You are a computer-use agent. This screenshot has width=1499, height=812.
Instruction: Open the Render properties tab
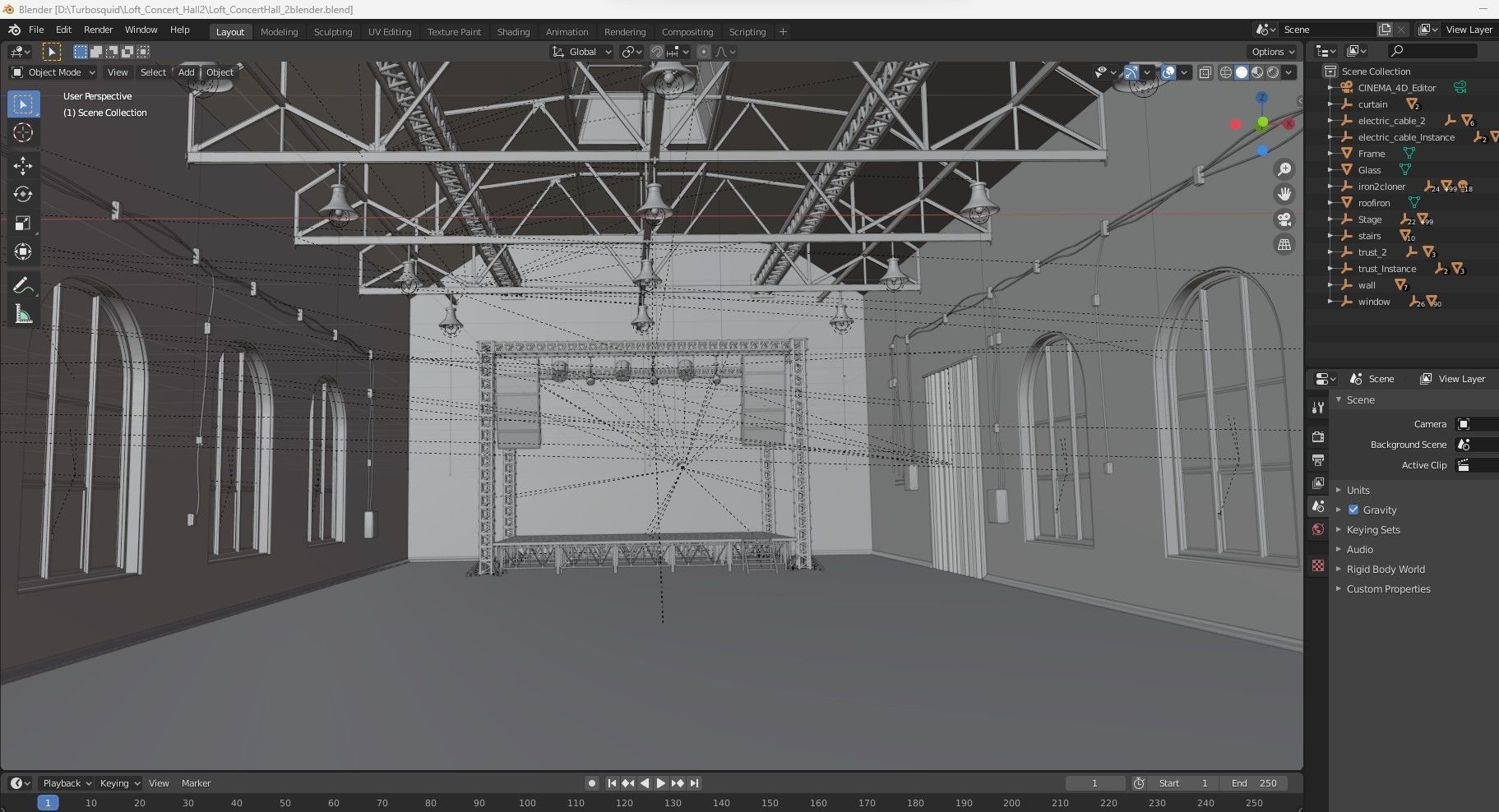pyautogui.click(x=1318, y=436)
